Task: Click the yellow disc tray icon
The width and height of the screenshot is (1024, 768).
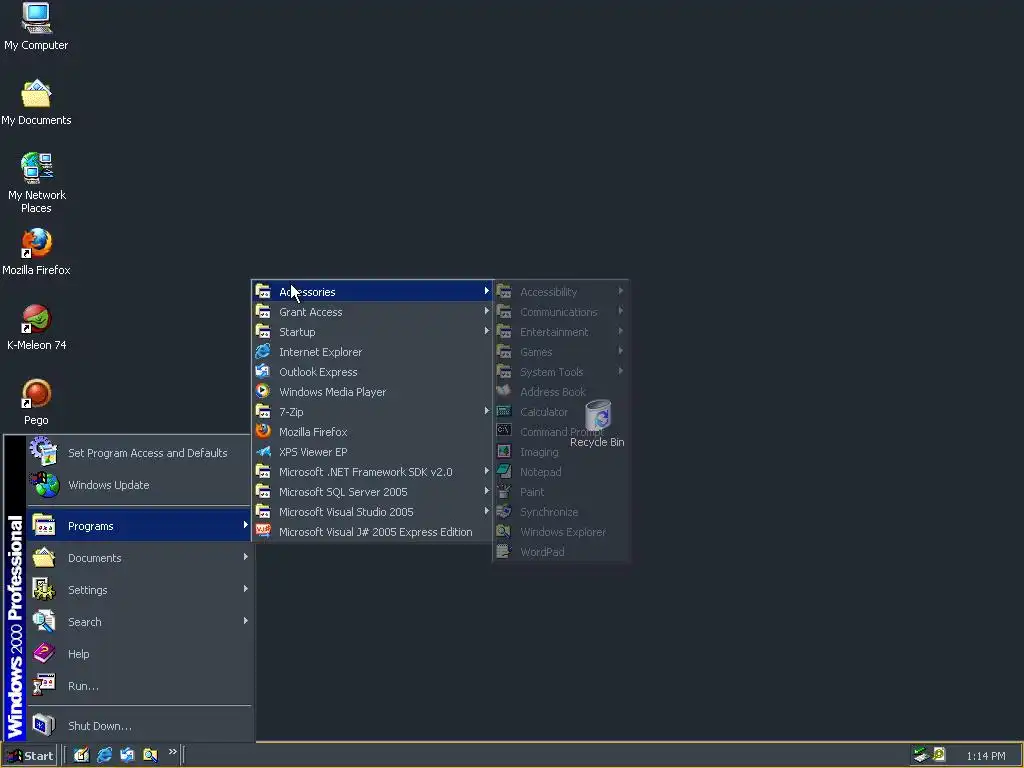Action: pyautogui.click(x=939, y=754)
